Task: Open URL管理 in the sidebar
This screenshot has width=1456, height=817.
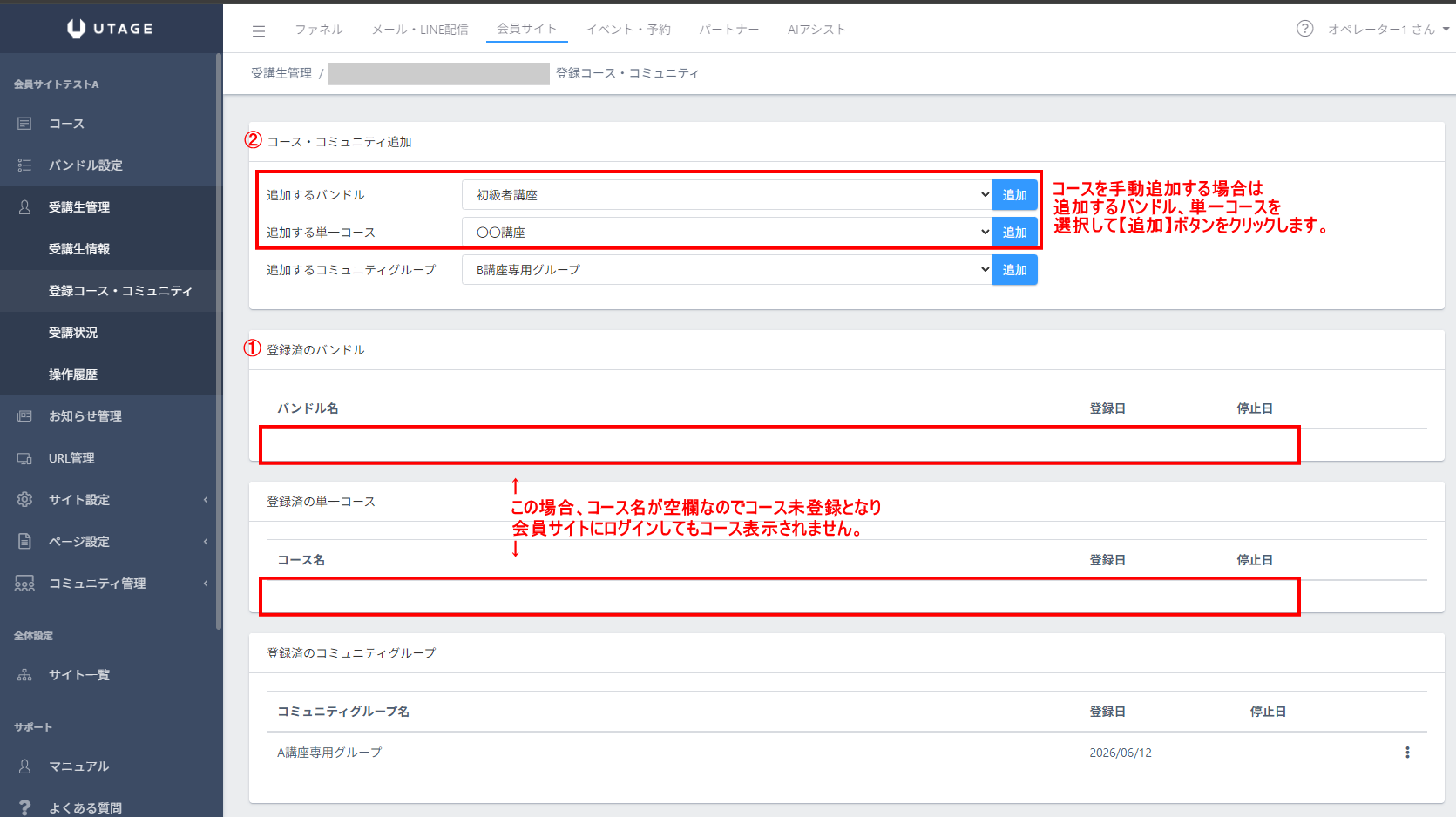Action: pyautogui.click(x=71, y=458)
